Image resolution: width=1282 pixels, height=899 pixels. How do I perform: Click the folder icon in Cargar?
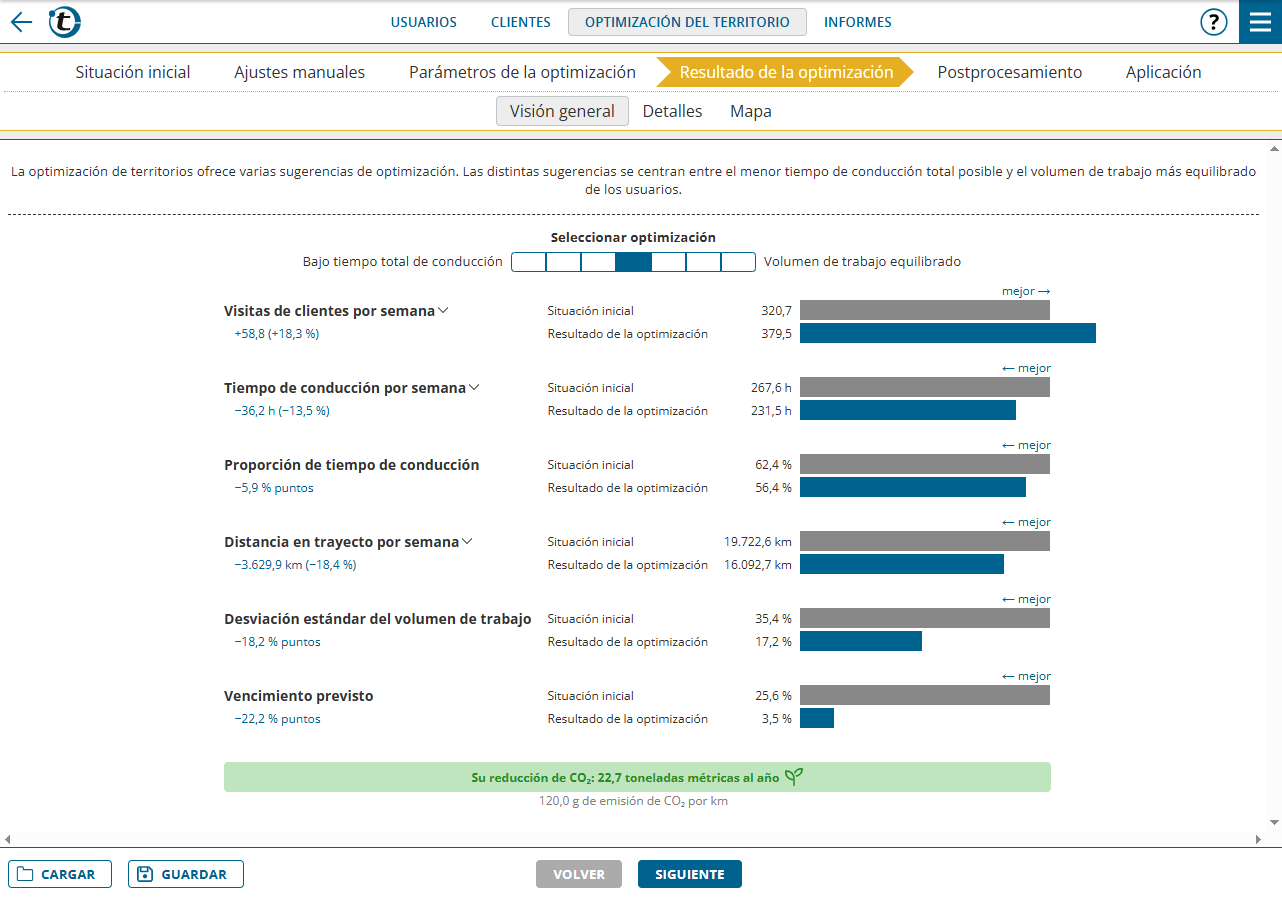(x=26, y=874)
